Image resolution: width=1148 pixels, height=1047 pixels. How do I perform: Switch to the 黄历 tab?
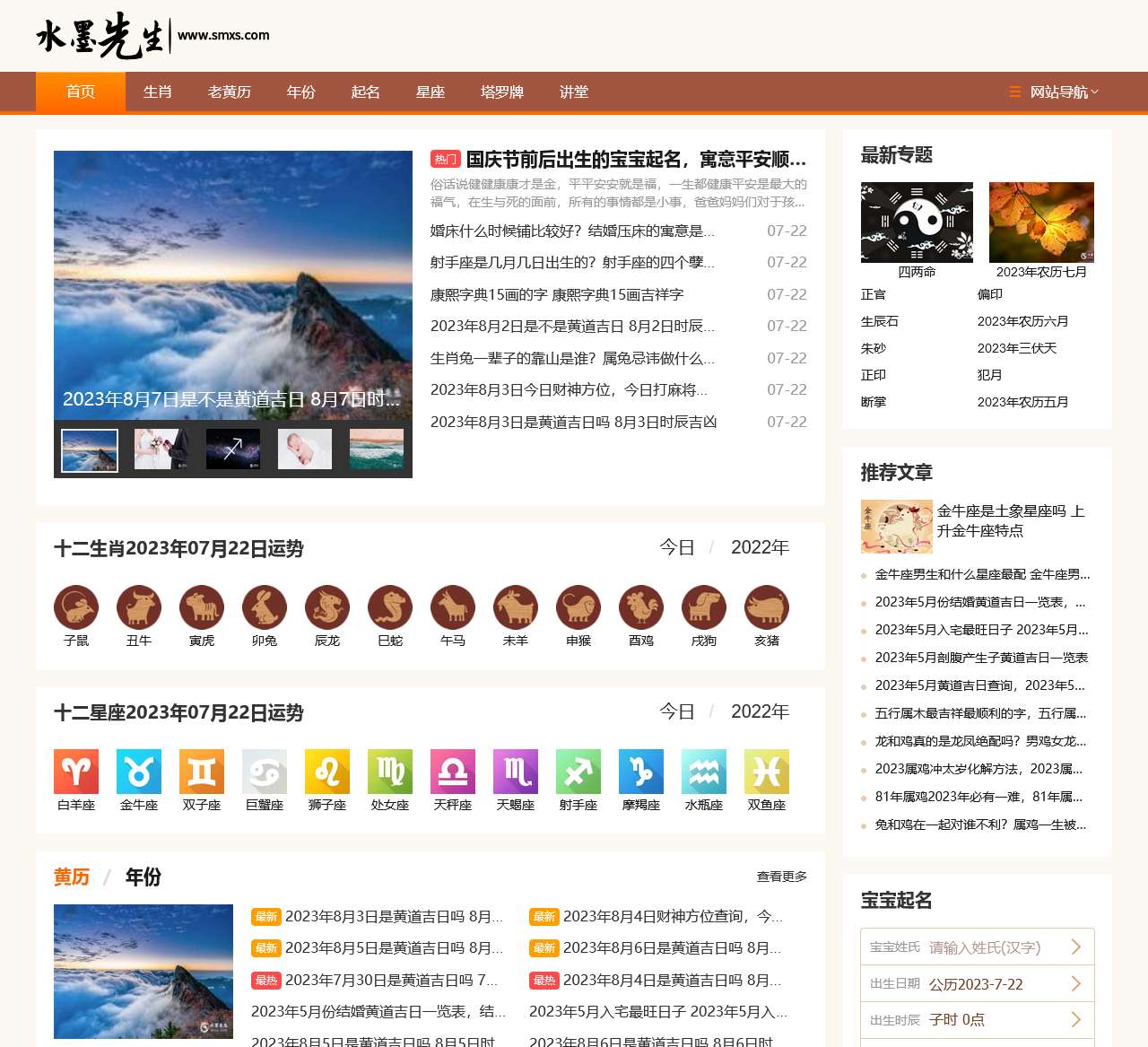coord(72,877)
